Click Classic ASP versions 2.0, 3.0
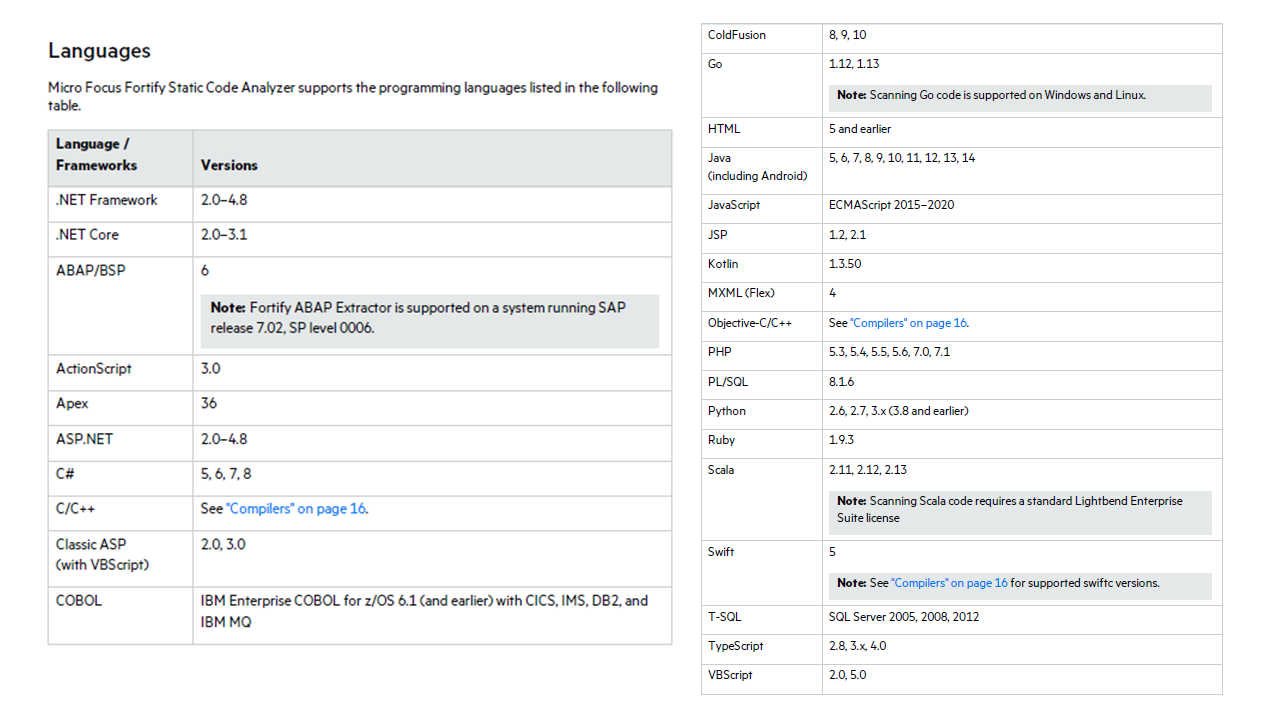 coord(223,545)
